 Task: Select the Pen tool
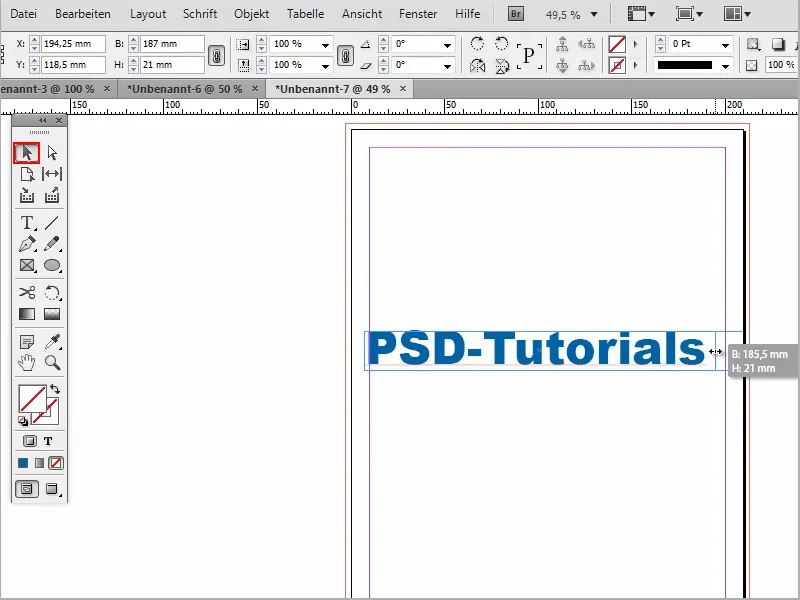point(27,244)
